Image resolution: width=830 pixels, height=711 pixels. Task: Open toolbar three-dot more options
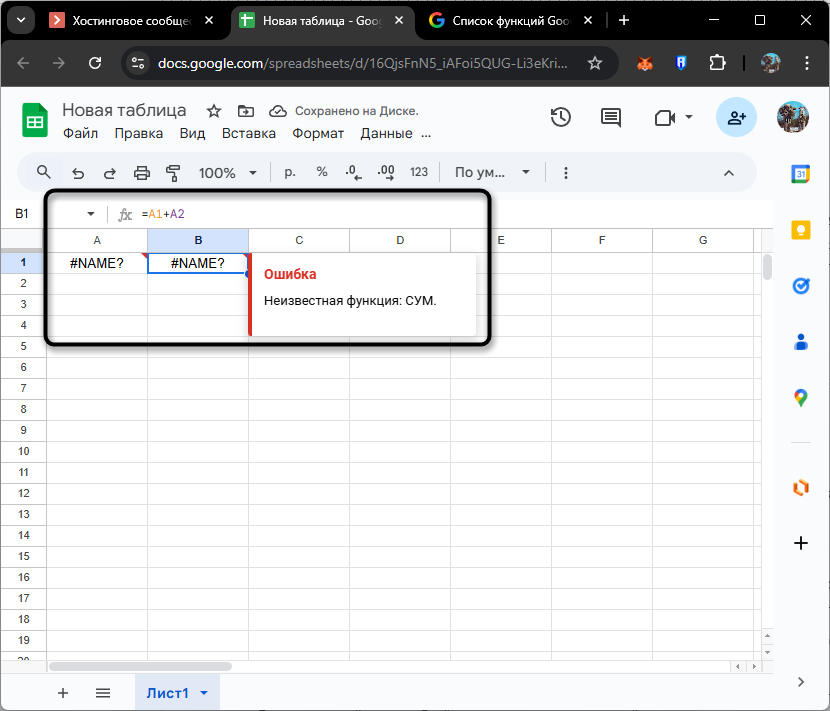click(x=566, y=173)
